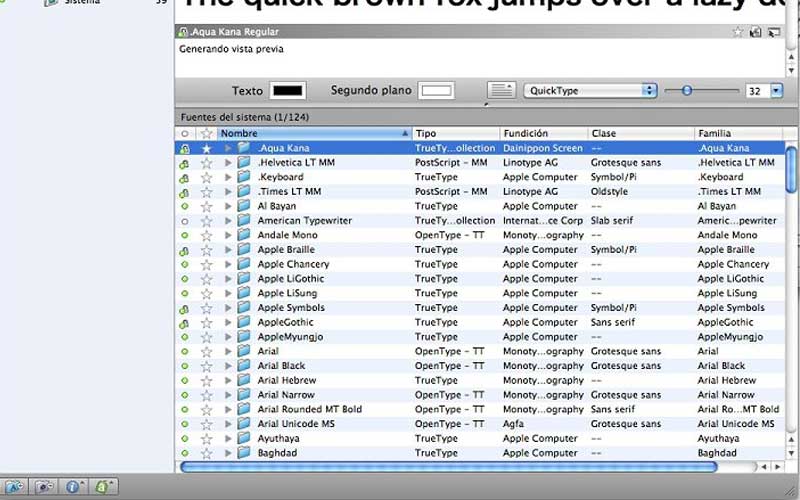Click the Oldstyle class cell
The height and width of the screenshot is (500, 800).
coord(609,192)
